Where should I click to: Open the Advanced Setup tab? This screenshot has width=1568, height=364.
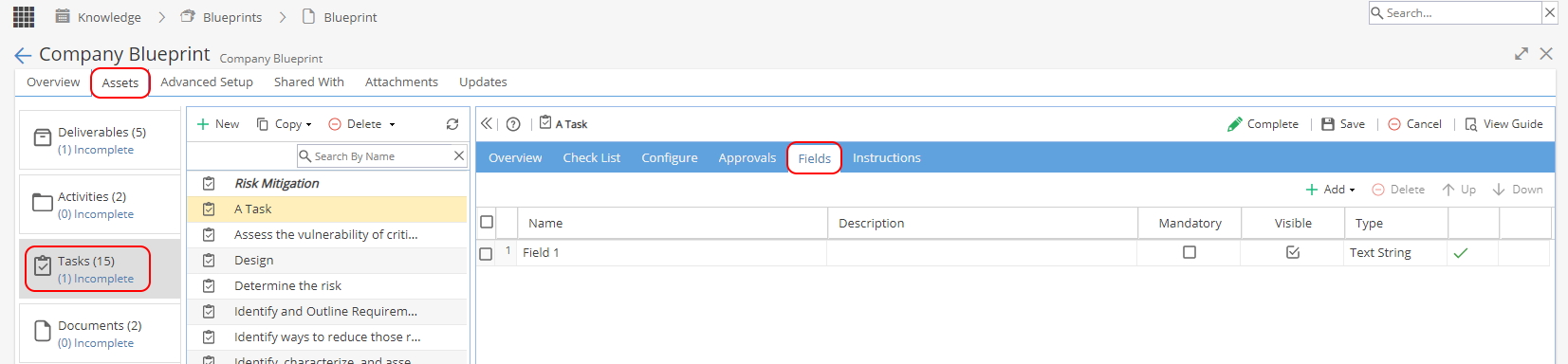(207, 82)
